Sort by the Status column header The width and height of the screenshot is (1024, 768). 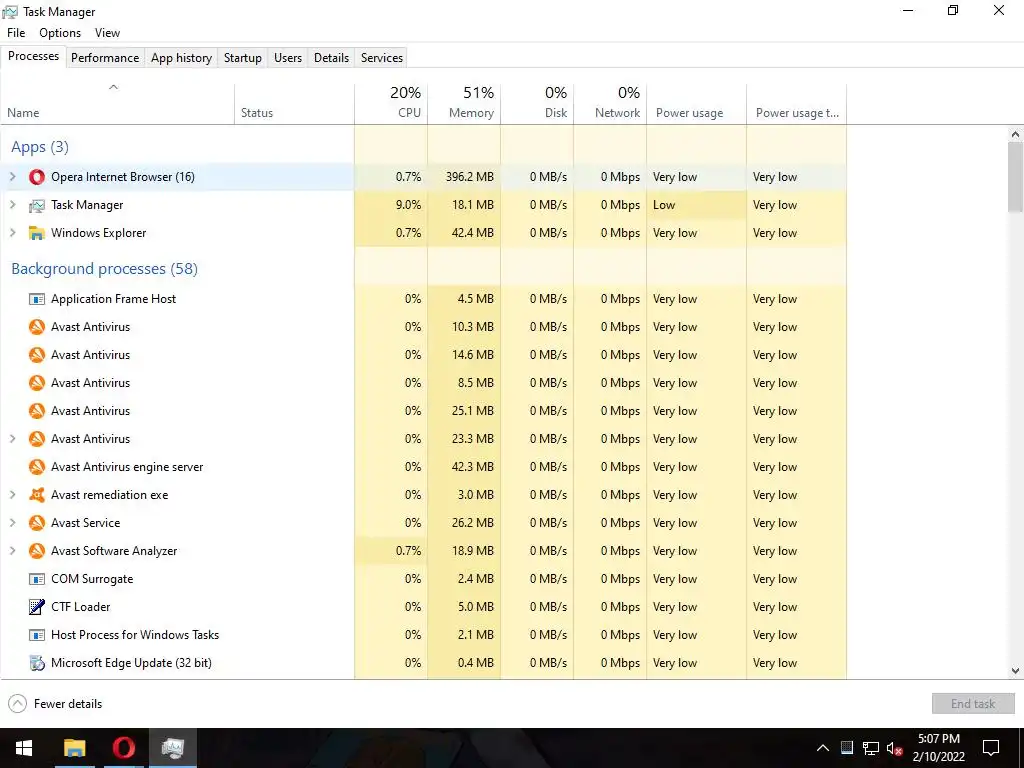[x=295, y=103]
